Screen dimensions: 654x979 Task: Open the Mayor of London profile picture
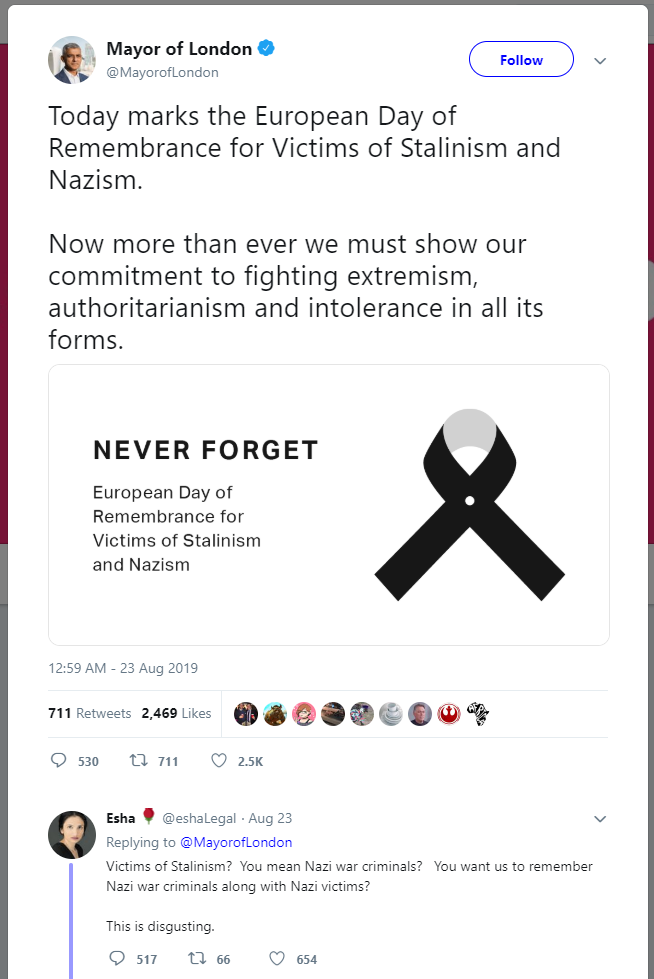pos(72,60)
